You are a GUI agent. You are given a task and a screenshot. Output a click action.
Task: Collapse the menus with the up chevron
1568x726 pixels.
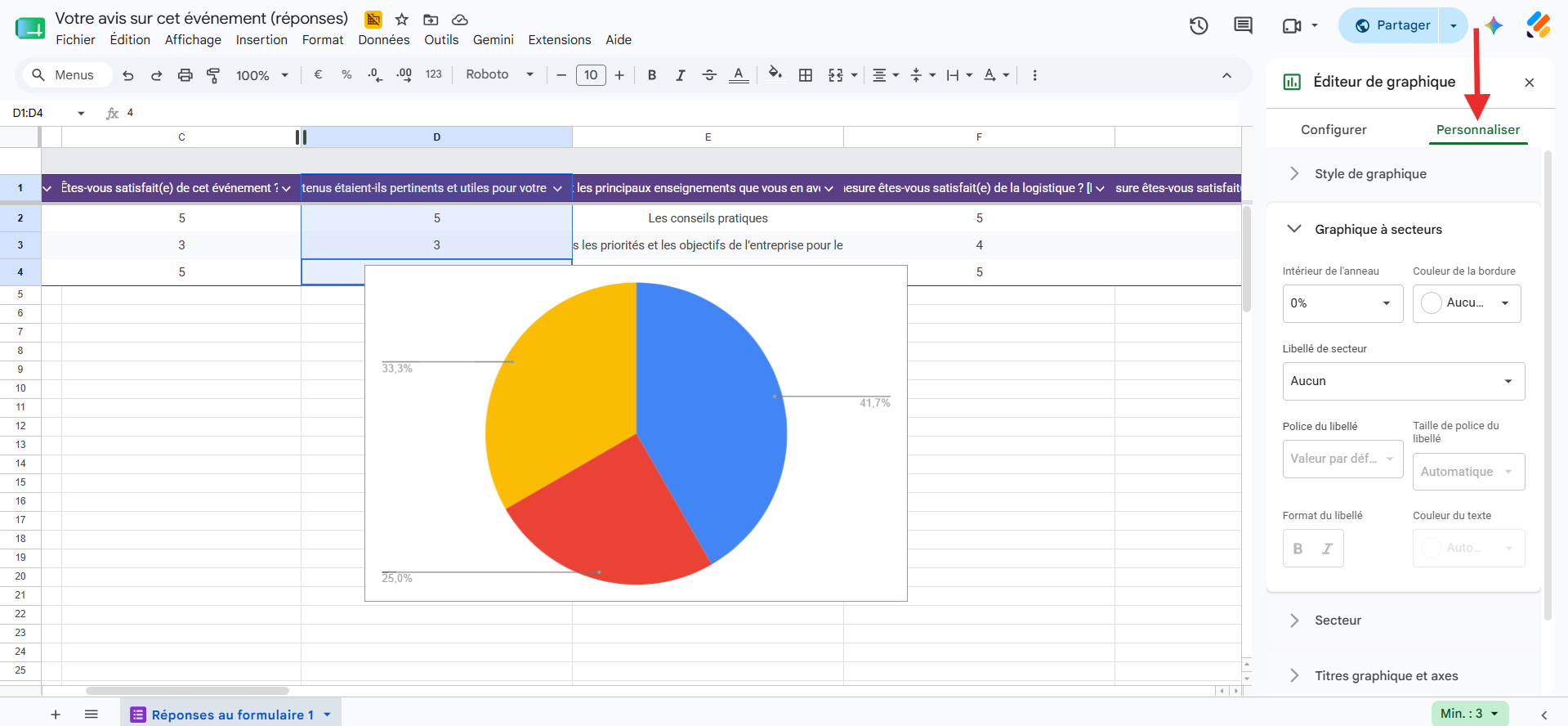[x=1226, y=75]
